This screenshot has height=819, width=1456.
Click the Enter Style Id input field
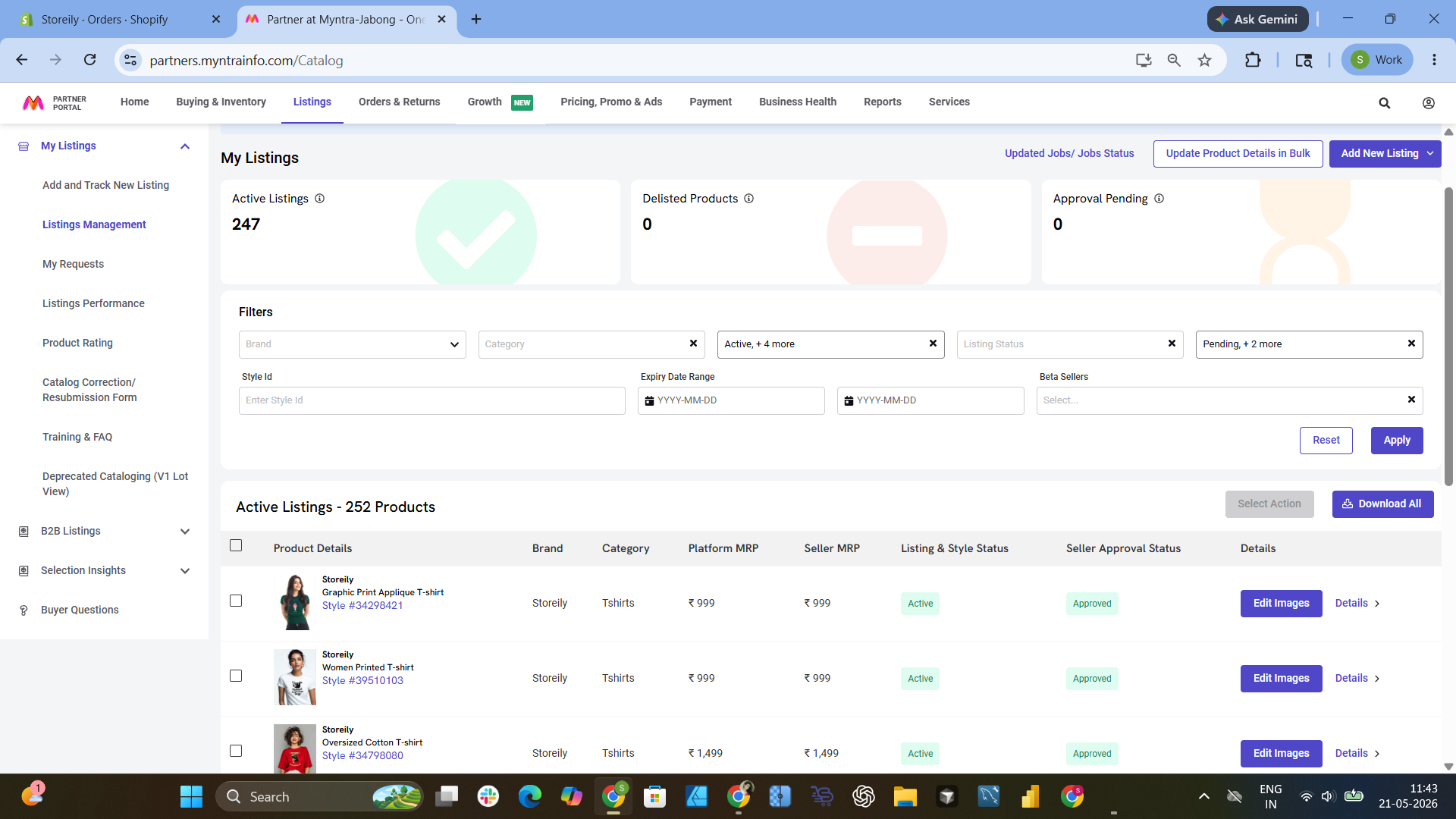click(431, 400)
